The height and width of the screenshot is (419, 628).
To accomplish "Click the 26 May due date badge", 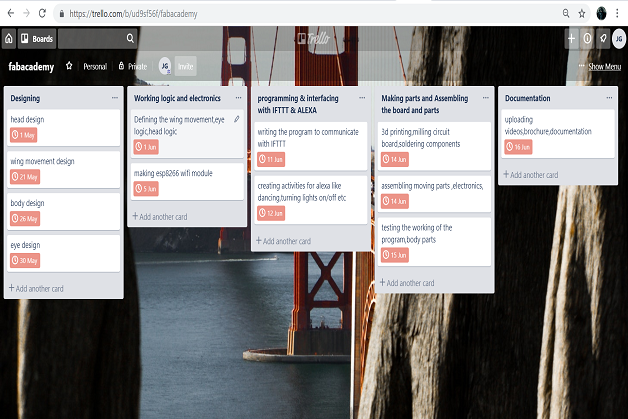I will tap(25, 219).
